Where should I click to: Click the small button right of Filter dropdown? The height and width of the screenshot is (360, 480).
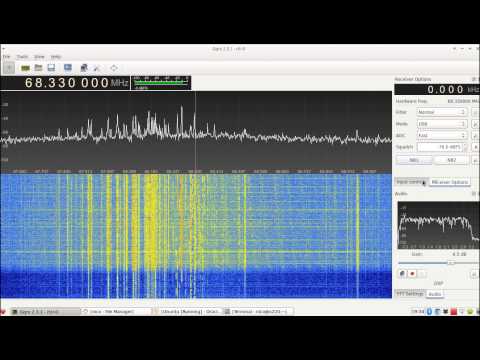pos(475,112)
